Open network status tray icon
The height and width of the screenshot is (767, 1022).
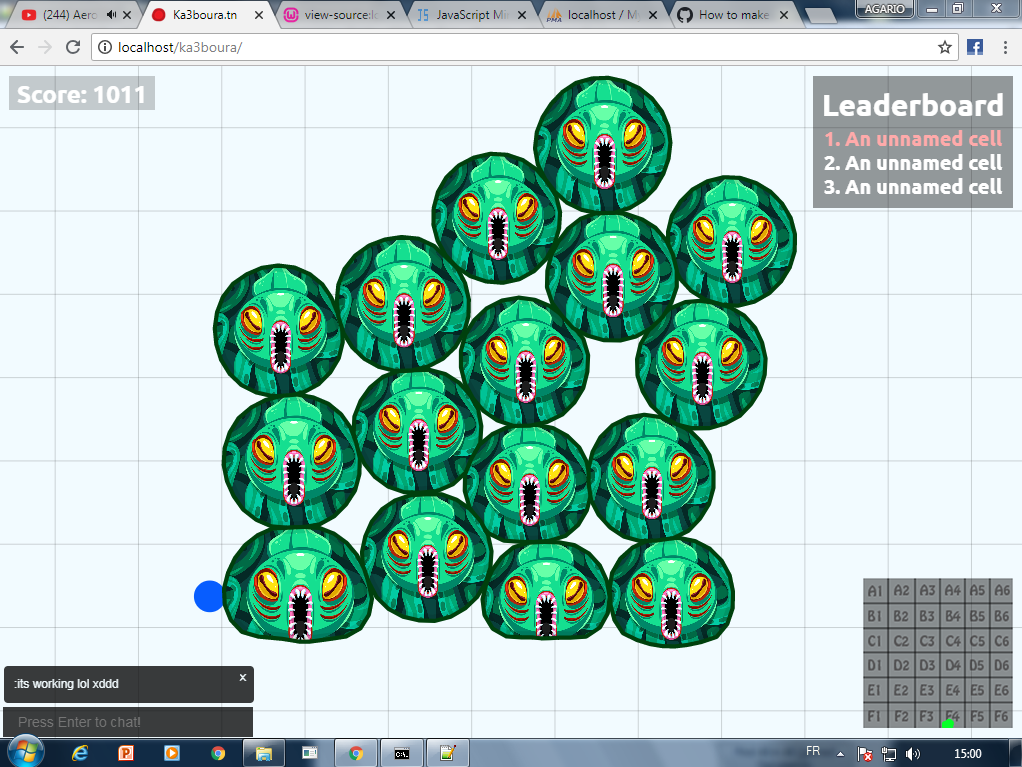pos(889,754)
